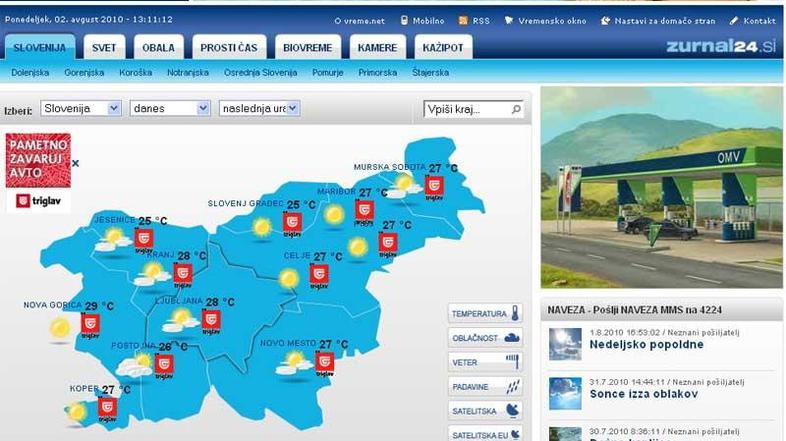Open the O vreme.net link
This screenshot has width=786, height=441.
(x=359, y=21)
